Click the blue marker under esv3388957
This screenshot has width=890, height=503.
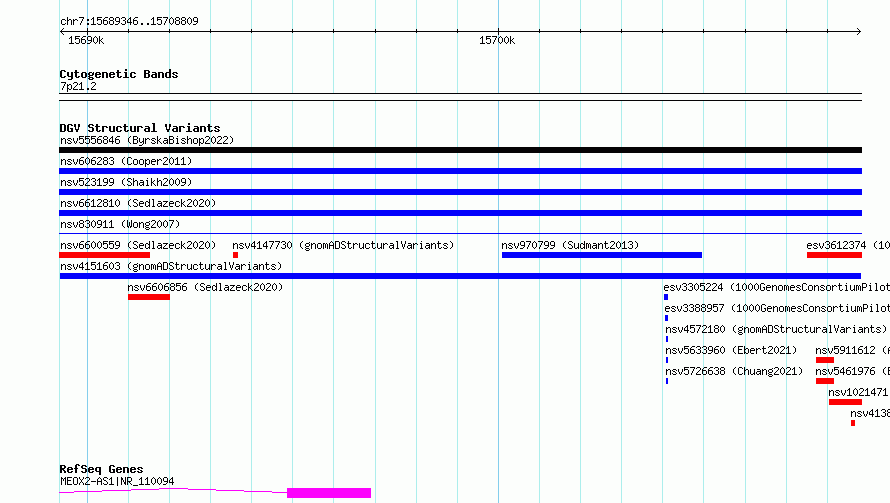coord(666,318)
